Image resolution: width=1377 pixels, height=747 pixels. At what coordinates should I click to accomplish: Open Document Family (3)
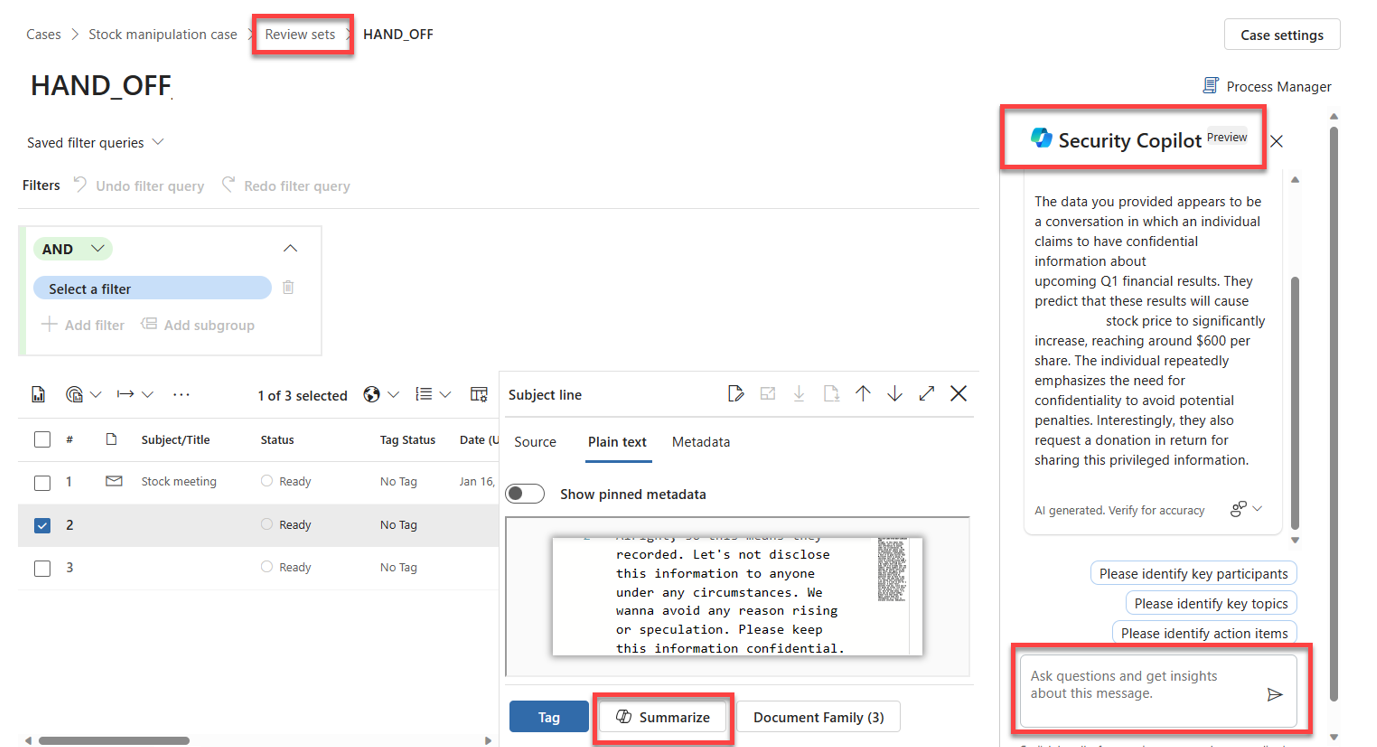tap(818, 717)
